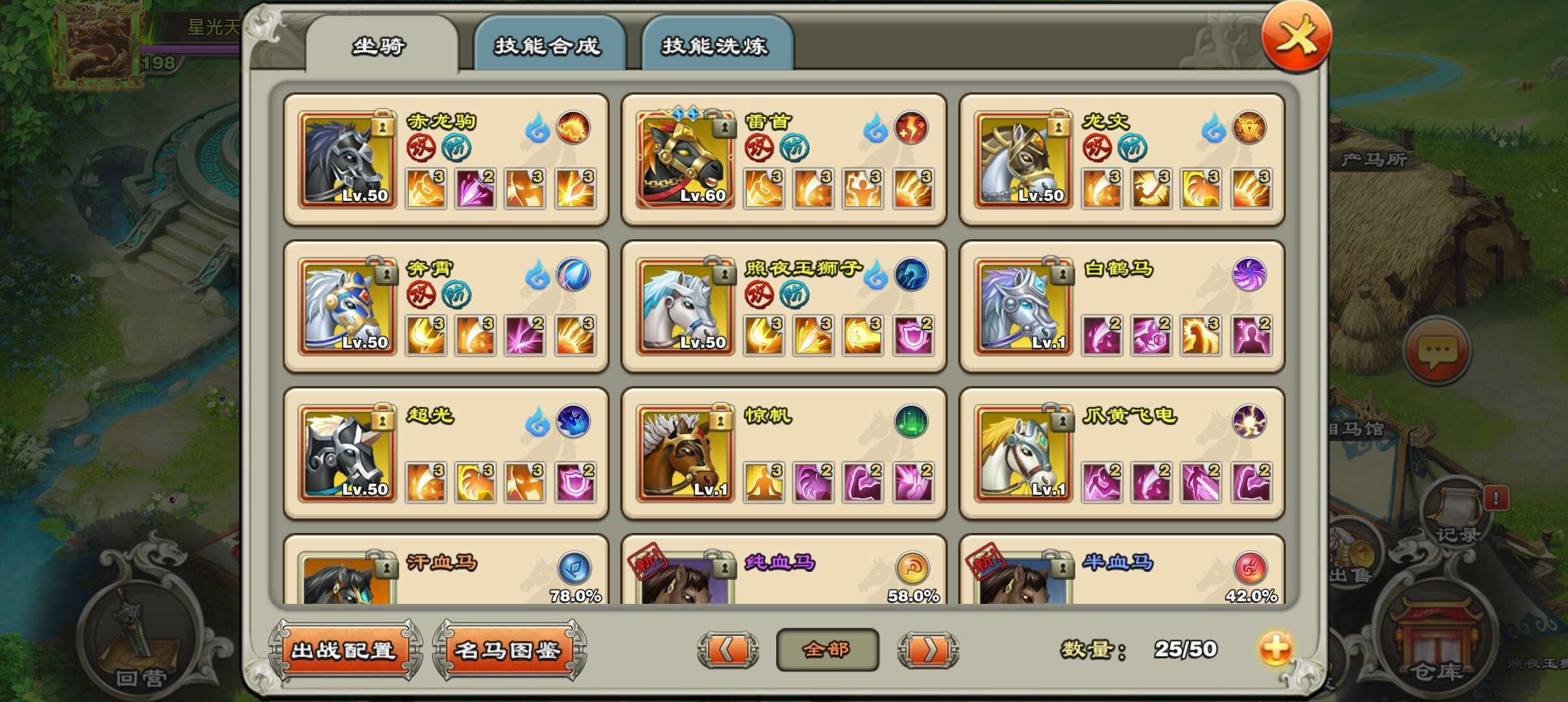Go to previous filter with left arrow
Viewport: 1568px width, 702px height.
[727, 649]
